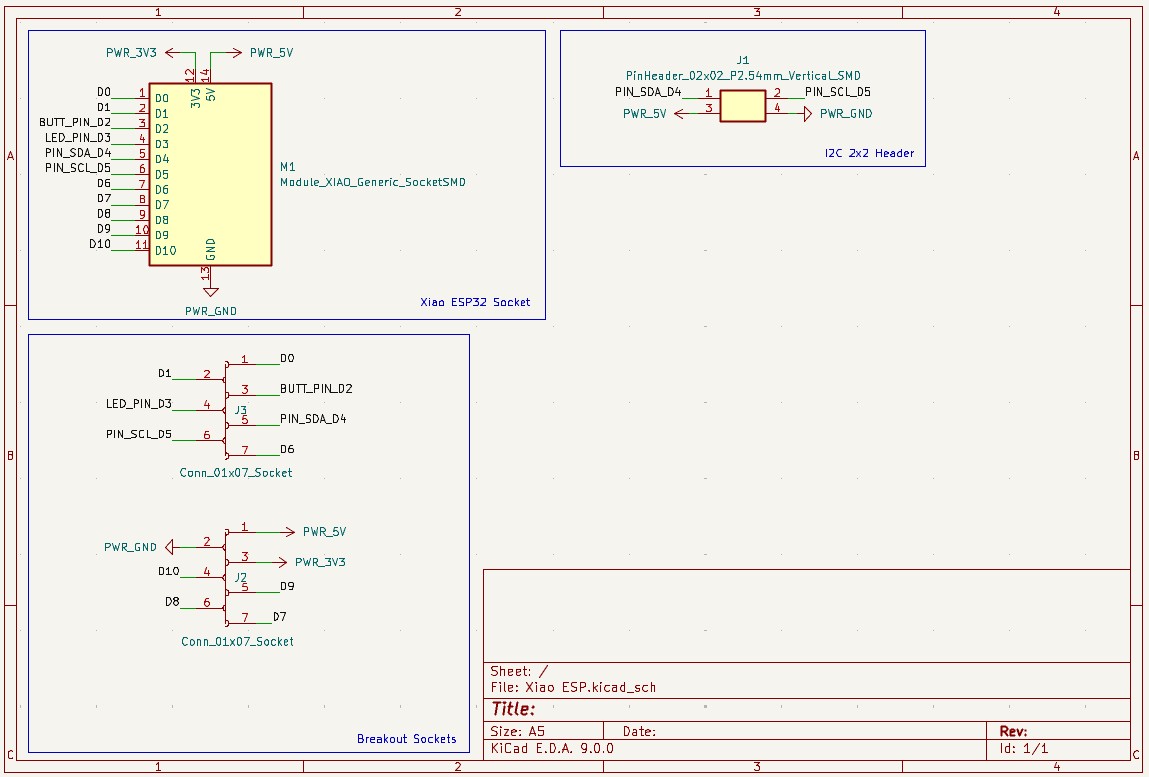Viewport: 1149px width, 777px height.
Task: Select 'Size: A5' in the title block
Action: click(x=517, y=732)
